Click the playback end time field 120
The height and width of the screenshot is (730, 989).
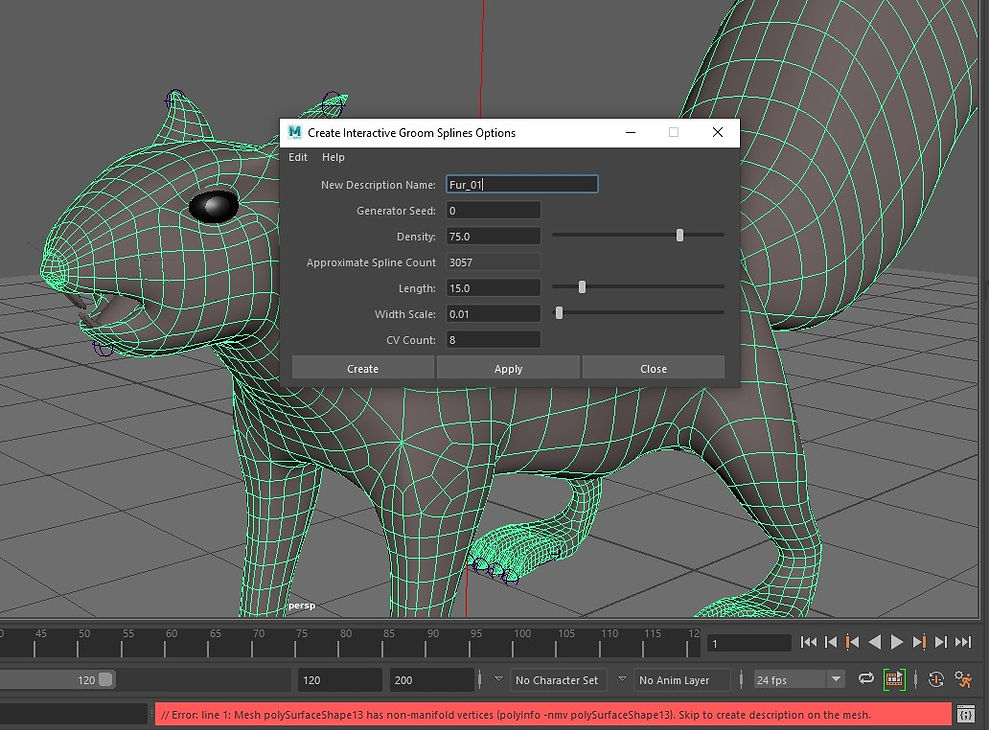339,680
